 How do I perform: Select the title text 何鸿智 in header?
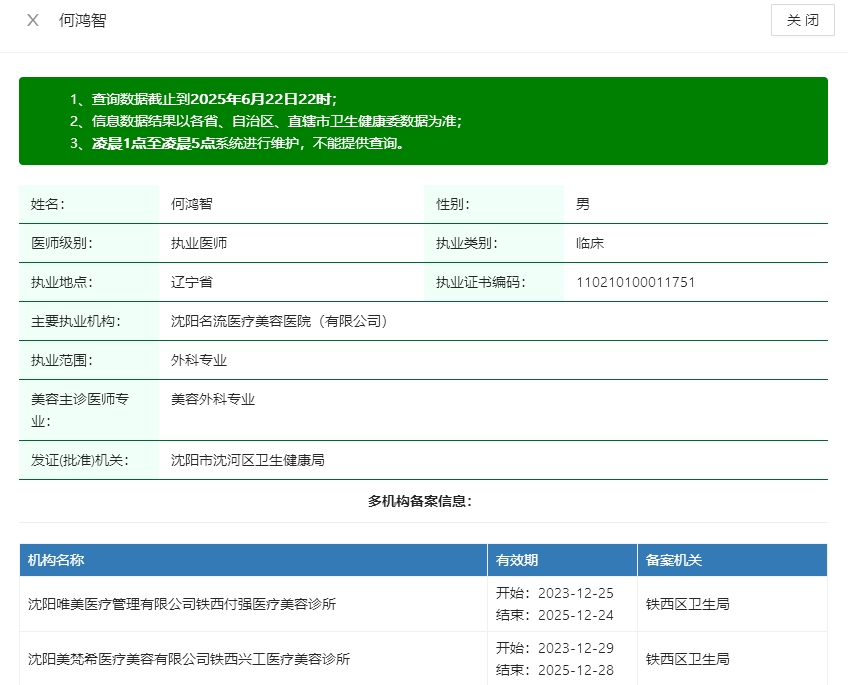(83, 21)
